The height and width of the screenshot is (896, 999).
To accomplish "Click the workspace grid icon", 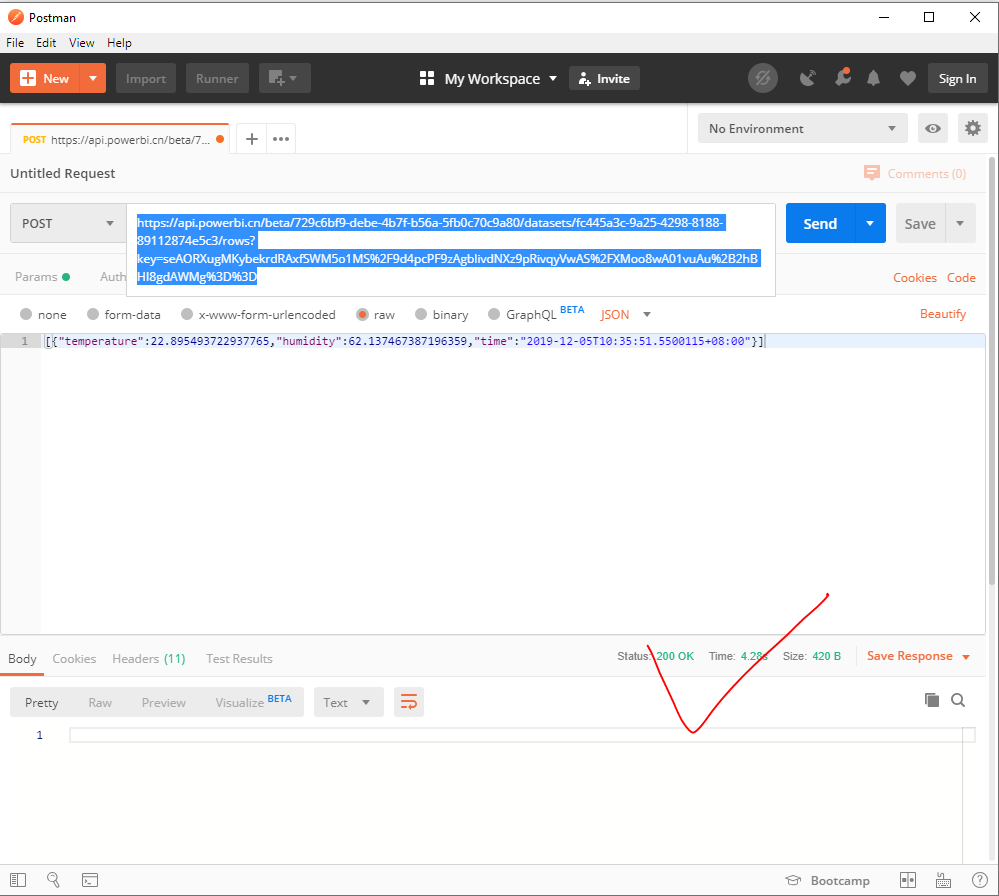I will 427,78.
